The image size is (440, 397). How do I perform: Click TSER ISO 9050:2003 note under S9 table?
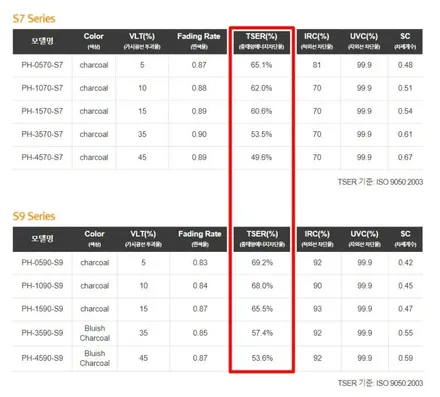380,383
